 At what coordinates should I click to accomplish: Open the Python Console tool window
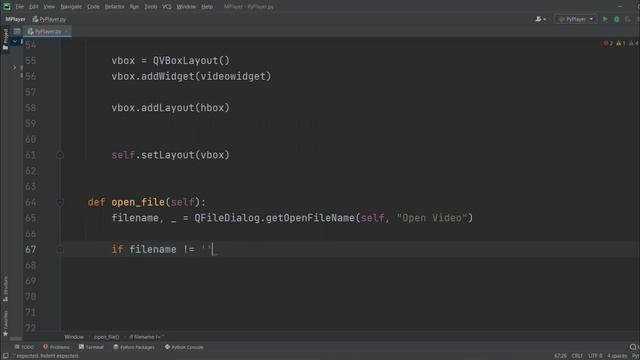point(184,347)
